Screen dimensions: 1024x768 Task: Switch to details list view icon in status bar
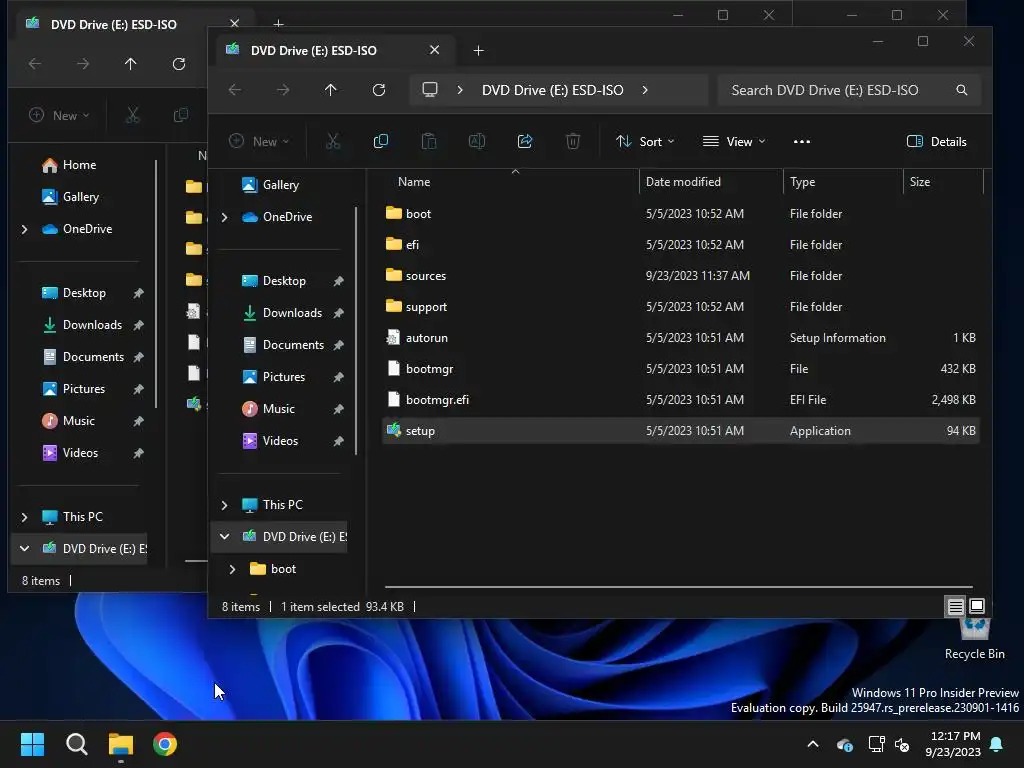pos(955,606)
